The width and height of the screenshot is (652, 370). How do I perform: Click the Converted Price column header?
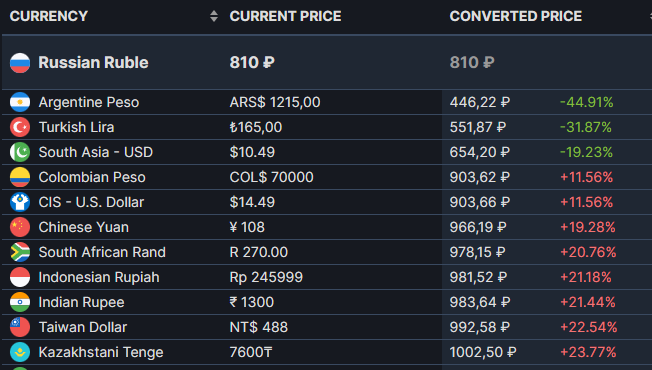coord(516,16)
